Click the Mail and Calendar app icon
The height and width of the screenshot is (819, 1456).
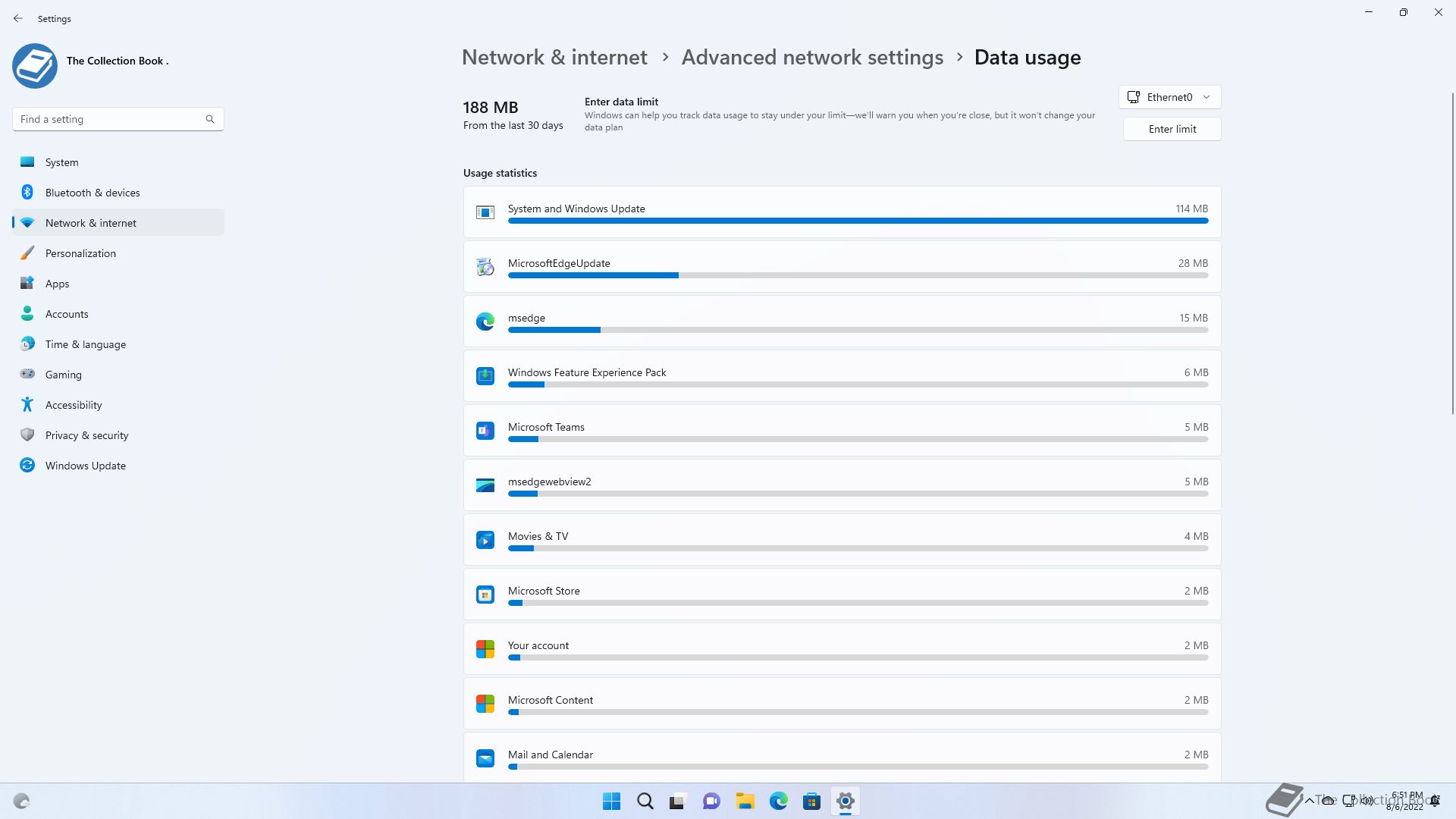(x=485, y=758)
